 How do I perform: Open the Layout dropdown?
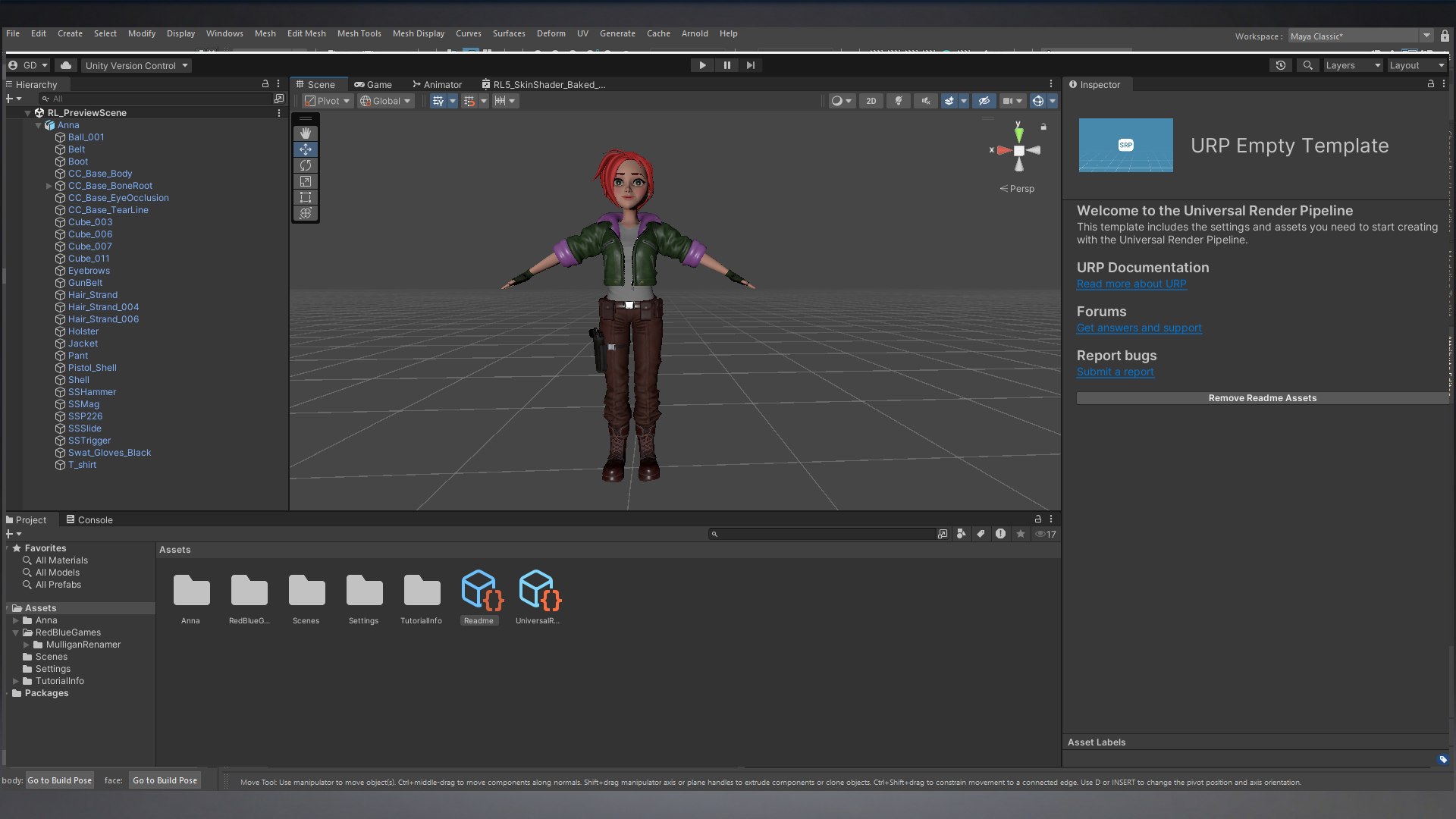tap(1417, 65)
